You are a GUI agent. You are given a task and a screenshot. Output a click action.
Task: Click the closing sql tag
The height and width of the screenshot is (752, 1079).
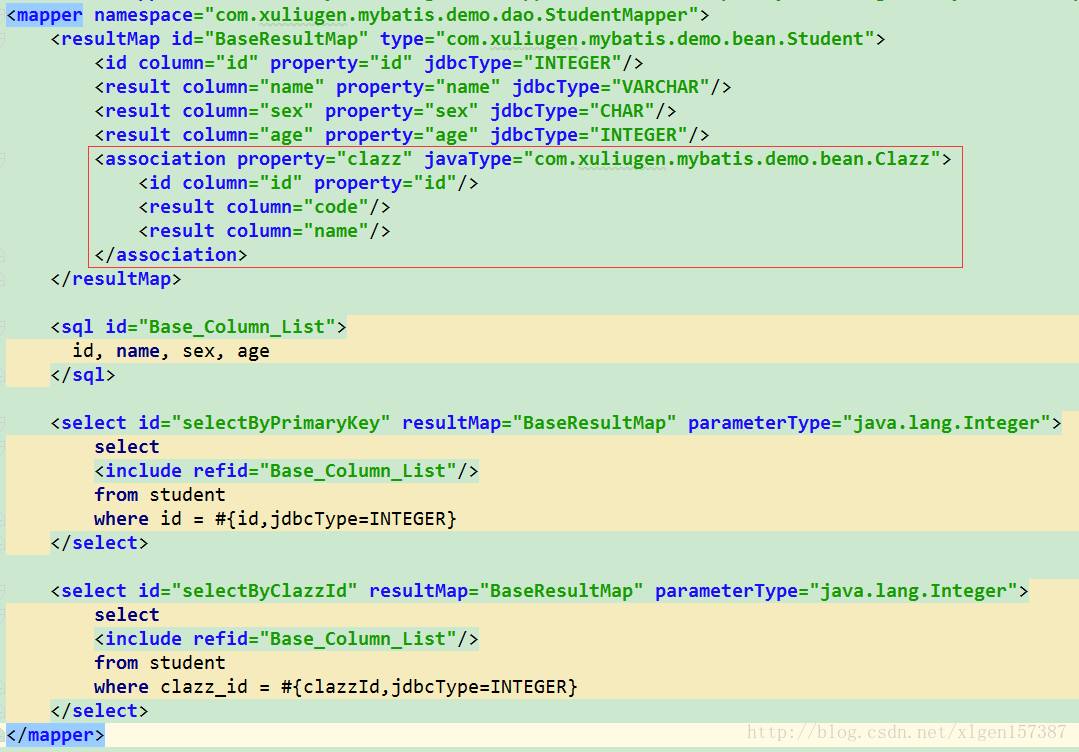click(83, 375)
